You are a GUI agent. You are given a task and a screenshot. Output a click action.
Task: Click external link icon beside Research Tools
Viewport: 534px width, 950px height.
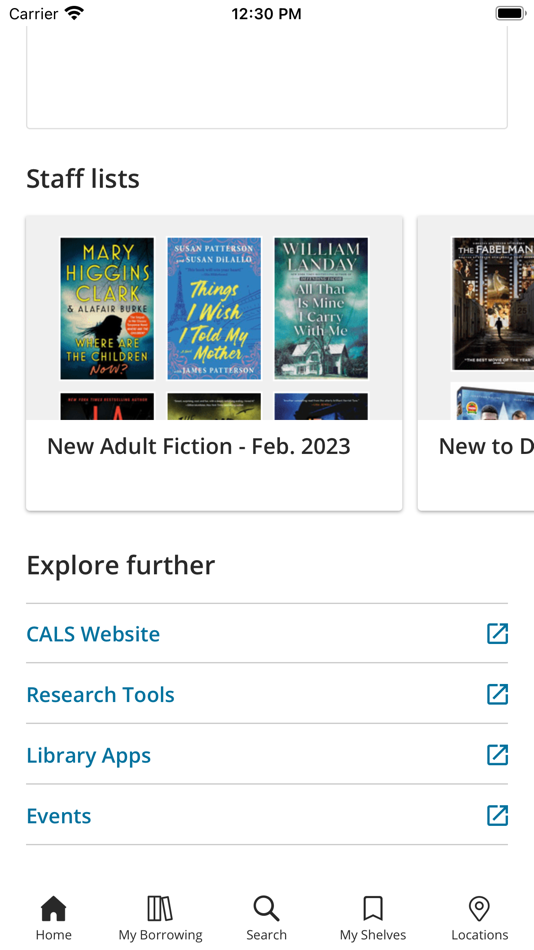click(498, 694)
